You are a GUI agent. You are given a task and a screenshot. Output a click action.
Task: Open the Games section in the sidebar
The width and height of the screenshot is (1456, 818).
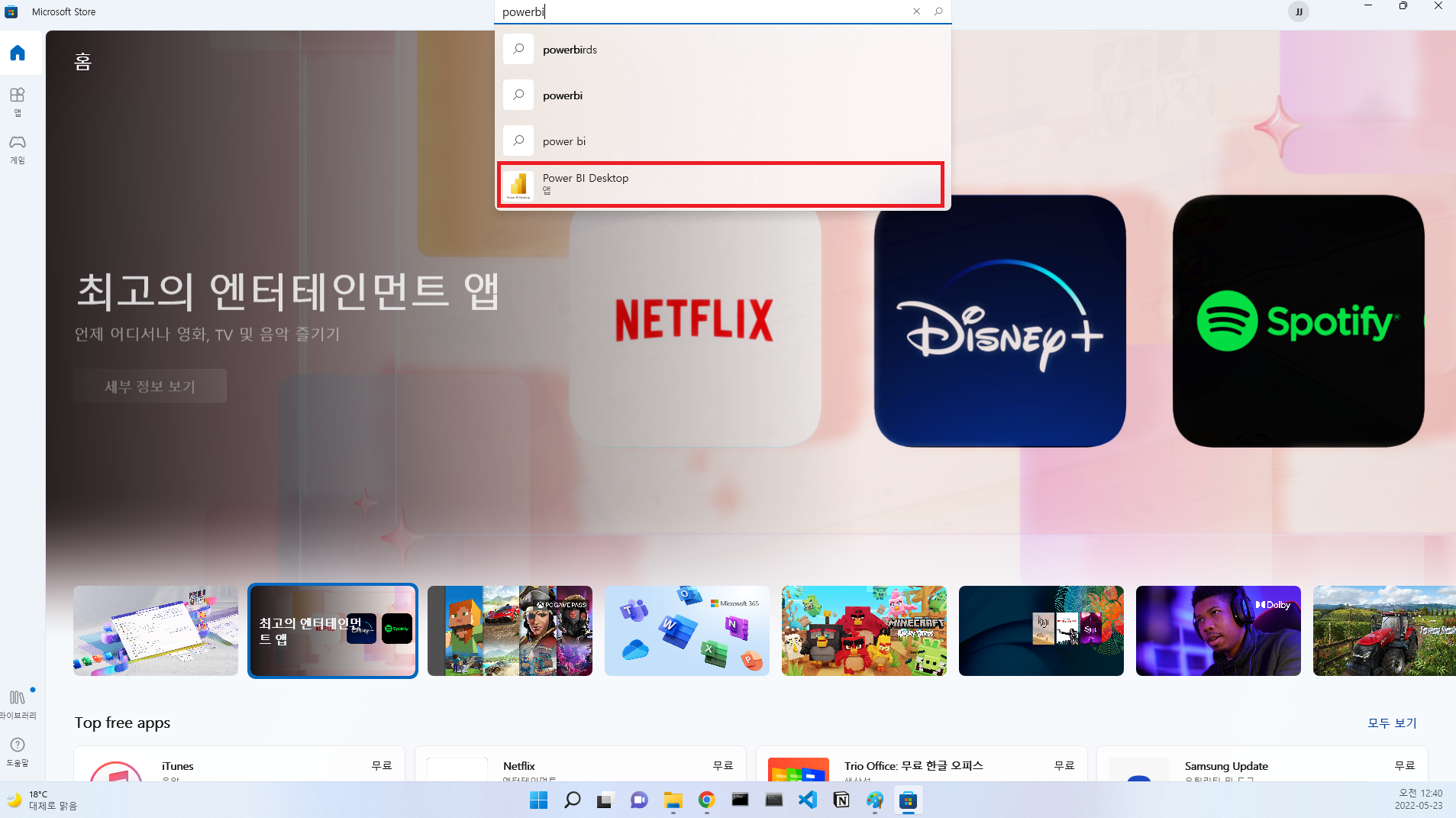point(18,150)
